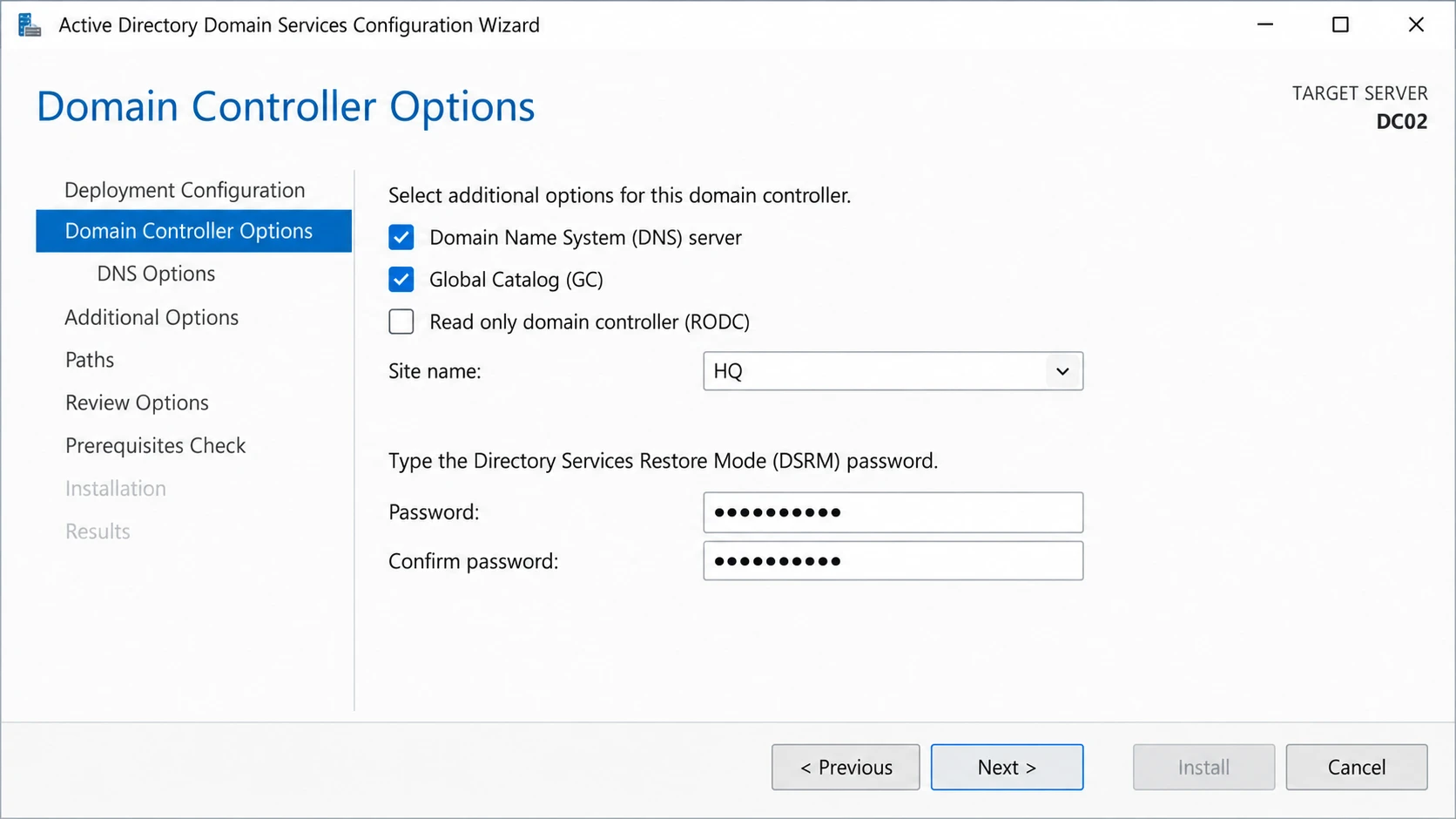Click 'Select additional options' instruction text
Screen dimensions: 1456x819
click(619, 195)
